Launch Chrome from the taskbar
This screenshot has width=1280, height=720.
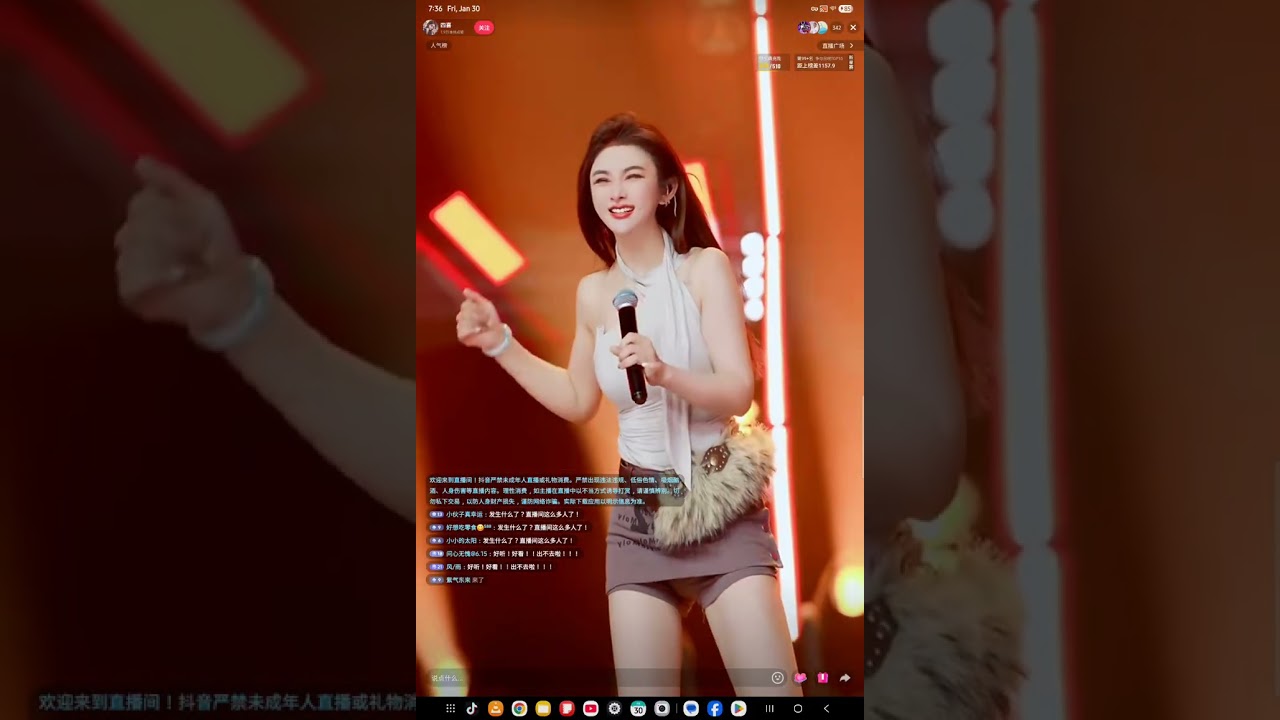tap(519, 708)
